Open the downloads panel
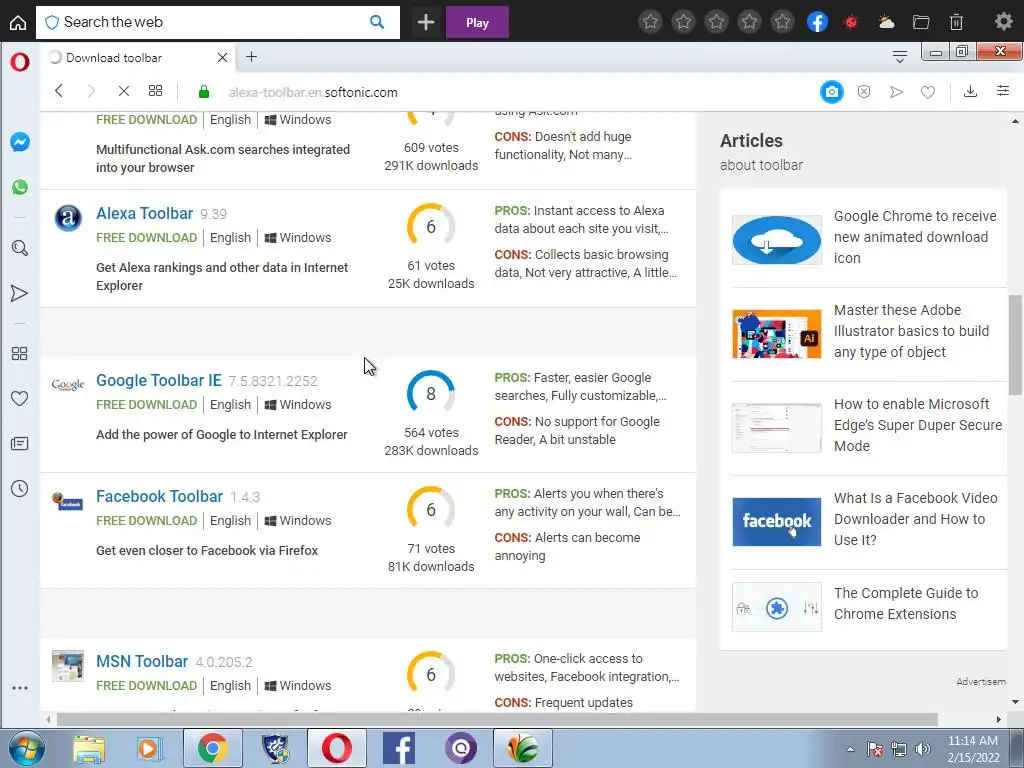Image resolution: width=1024 pixels, height=768 pixels. 970,91
